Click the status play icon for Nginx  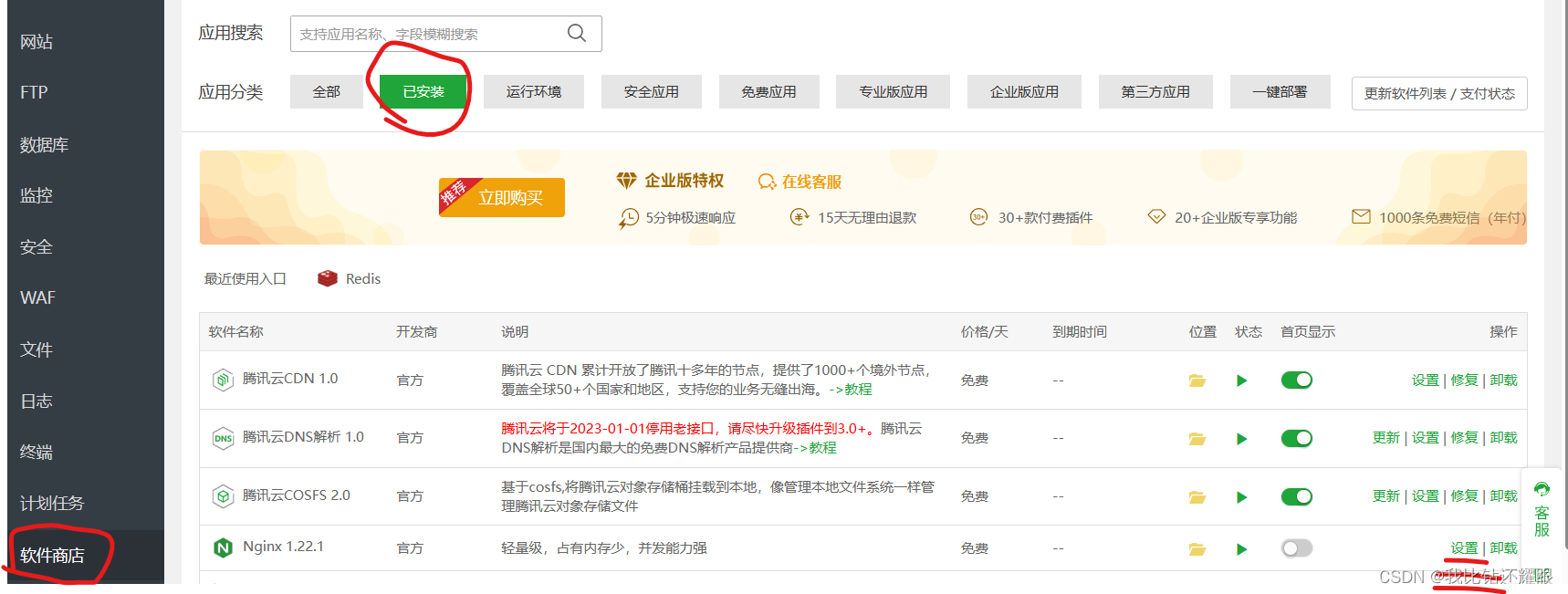1241,549
